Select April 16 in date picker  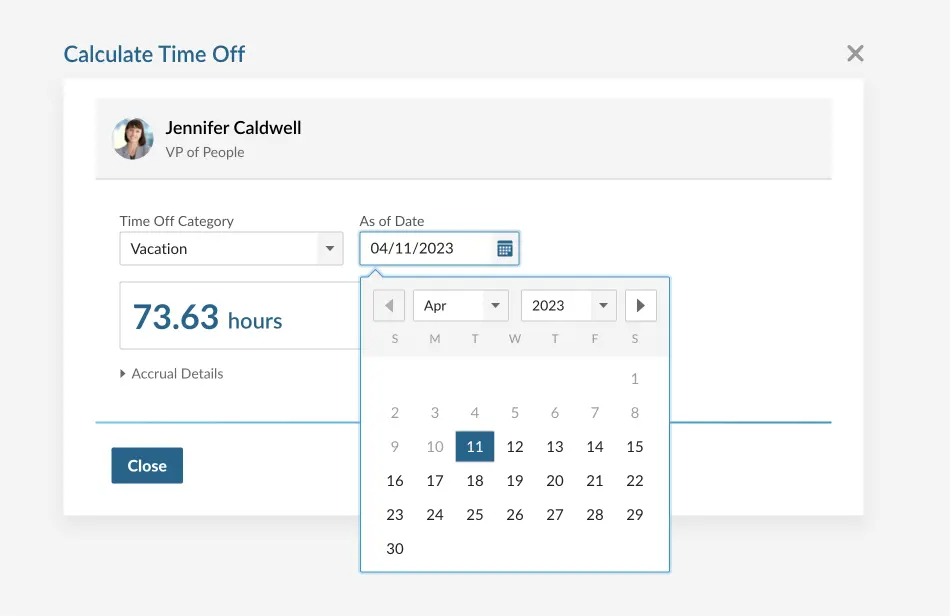click(x=395, y=481)
